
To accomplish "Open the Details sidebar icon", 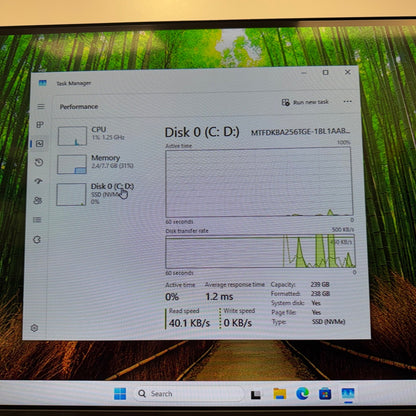I will [37, 220].
